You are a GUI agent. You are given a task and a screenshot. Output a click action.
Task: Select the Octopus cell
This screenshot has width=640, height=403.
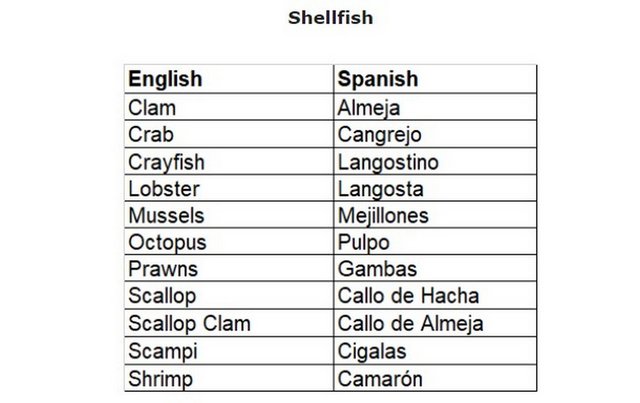pos(167,243)
